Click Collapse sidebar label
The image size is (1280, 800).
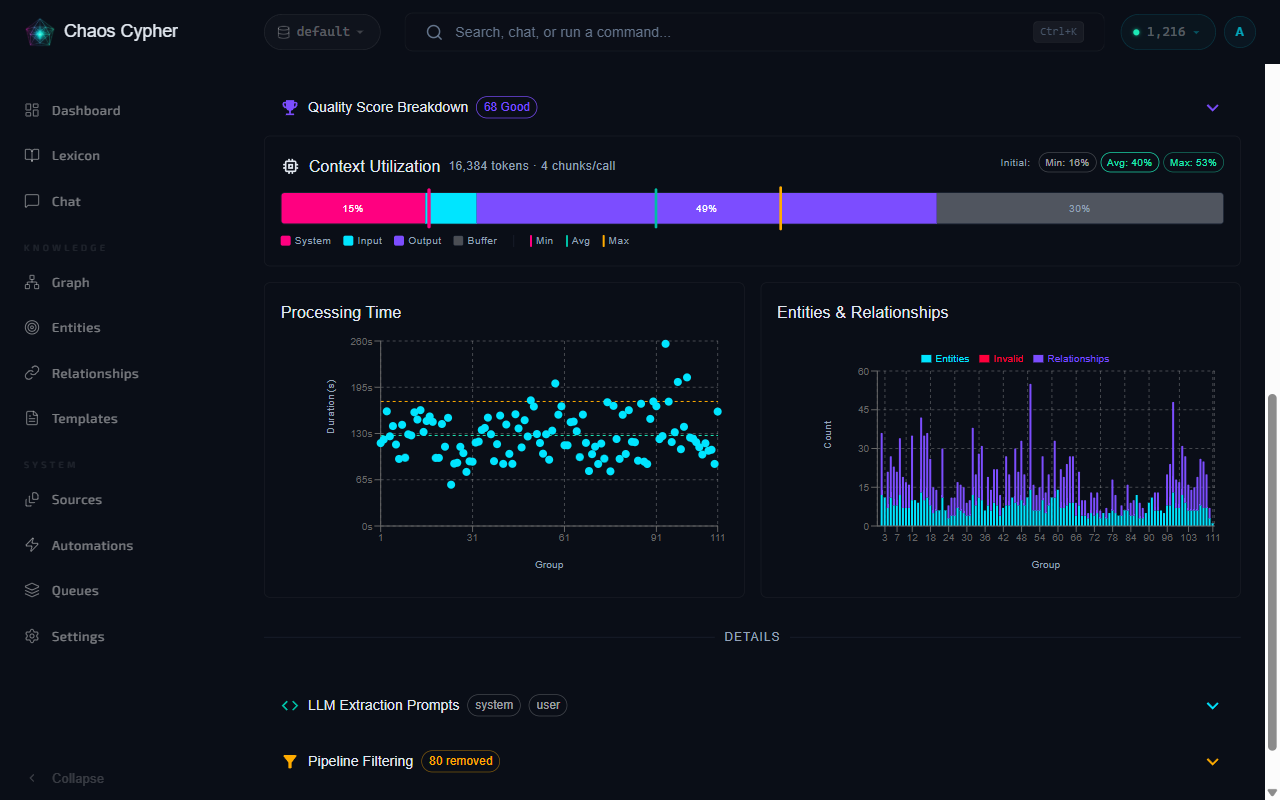click(x=78, y=778)
